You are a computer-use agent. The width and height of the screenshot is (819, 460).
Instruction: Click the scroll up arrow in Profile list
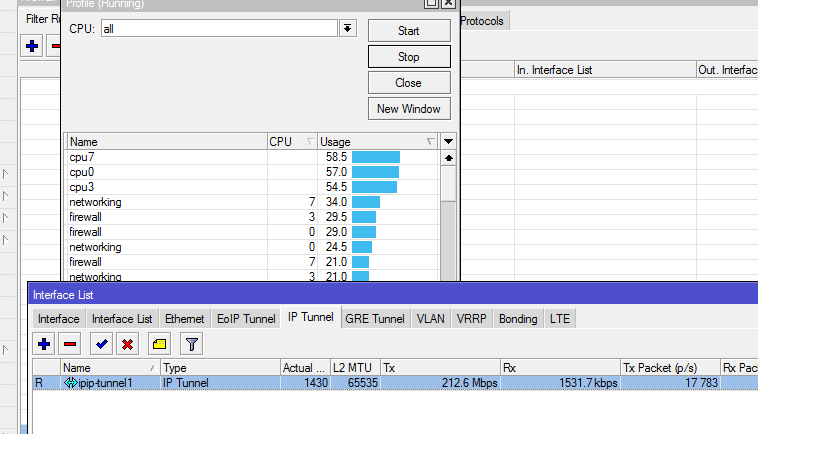(x=448, y=158)
